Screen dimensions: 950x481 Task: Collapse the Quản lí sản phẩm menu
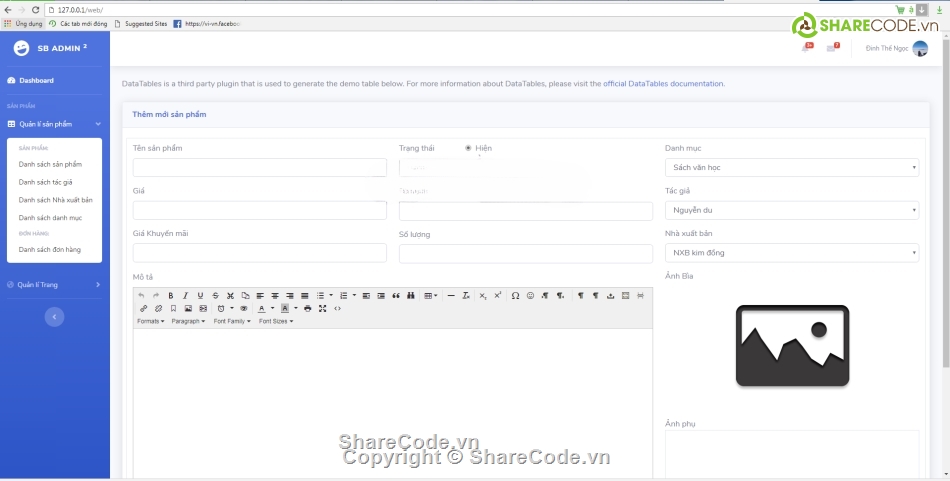coord(55,124)
